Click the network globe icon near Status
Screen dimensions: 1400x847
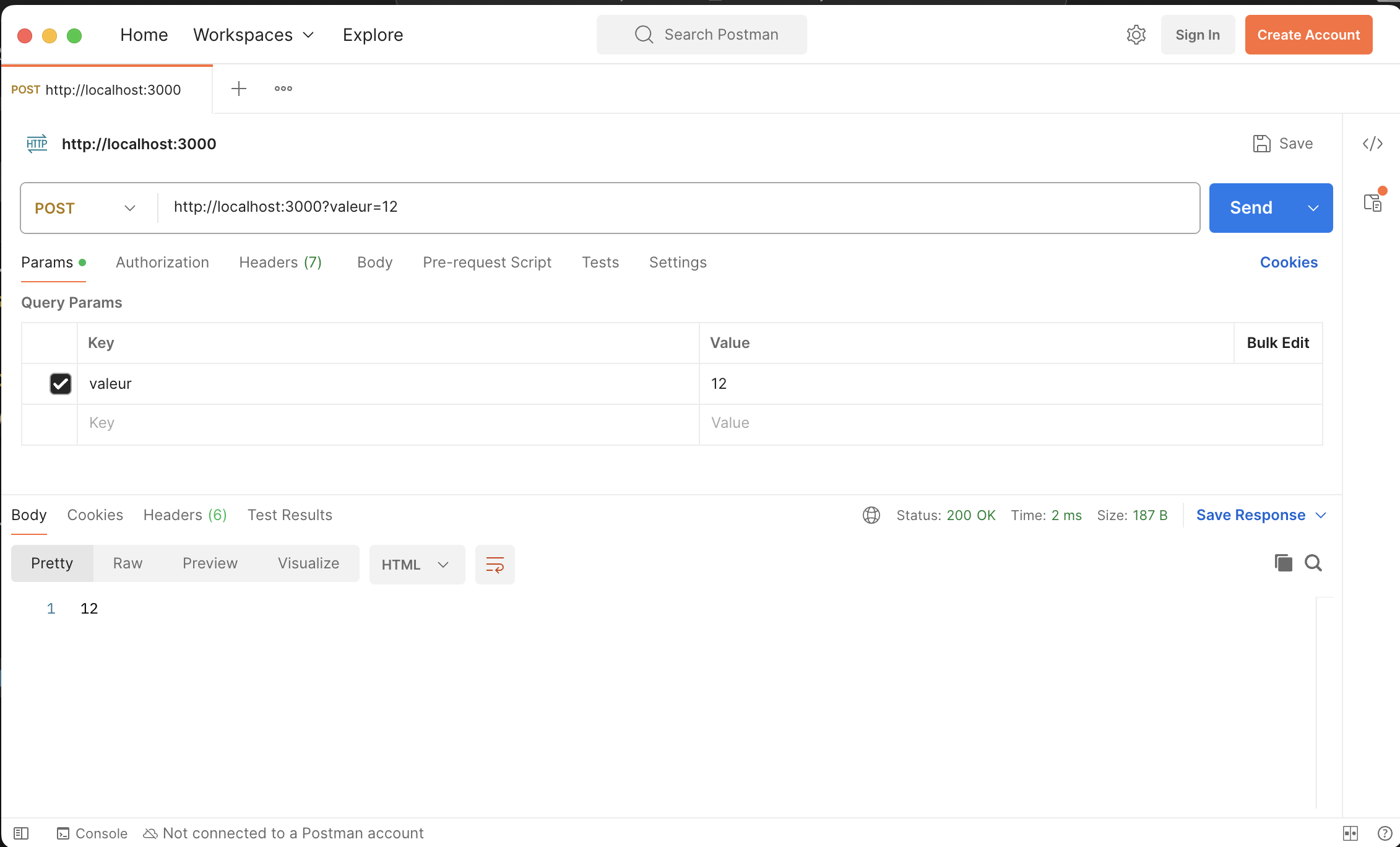871,515
